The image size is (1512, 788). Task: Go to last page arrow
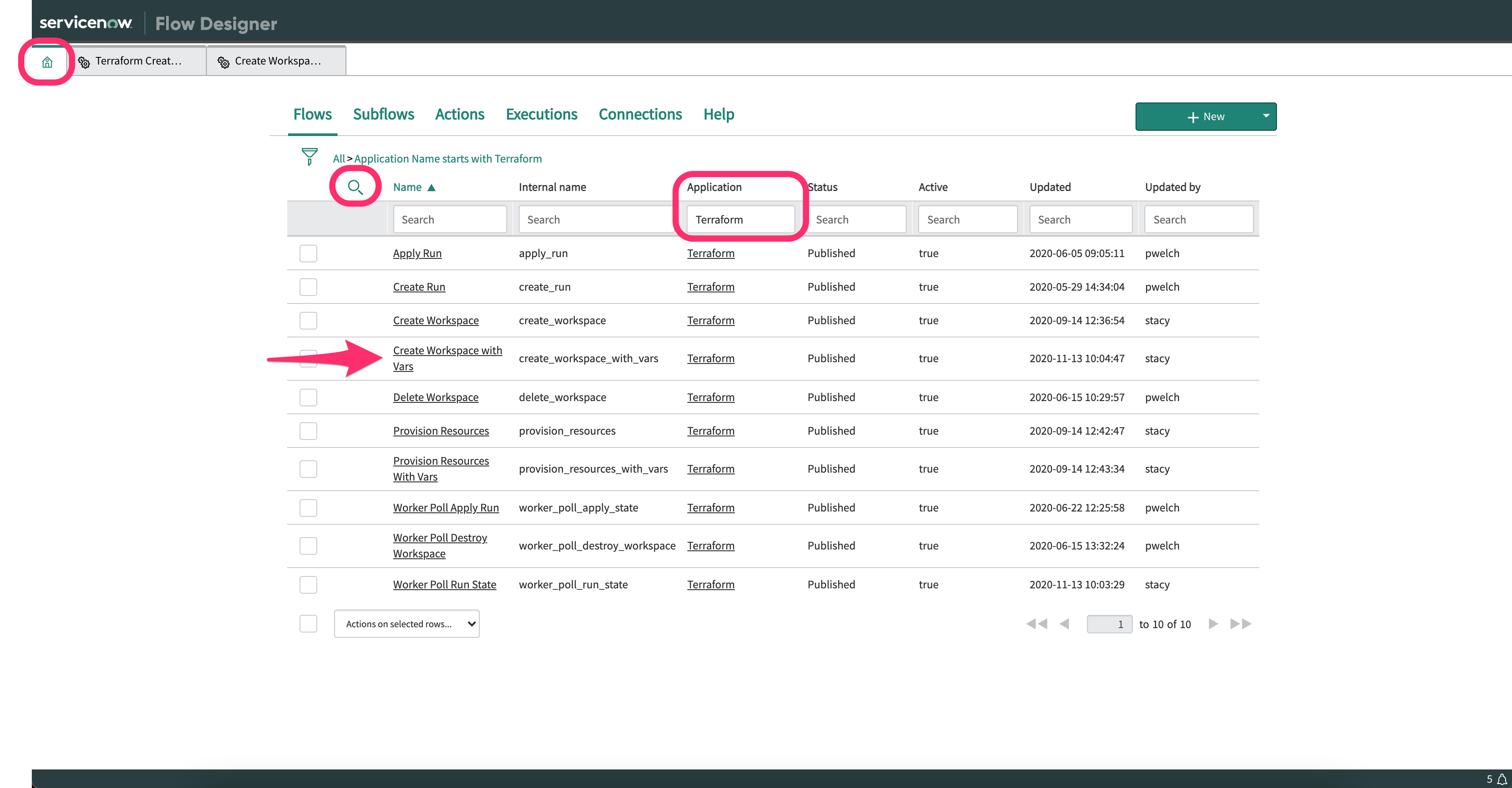[x=1241, y=624]
